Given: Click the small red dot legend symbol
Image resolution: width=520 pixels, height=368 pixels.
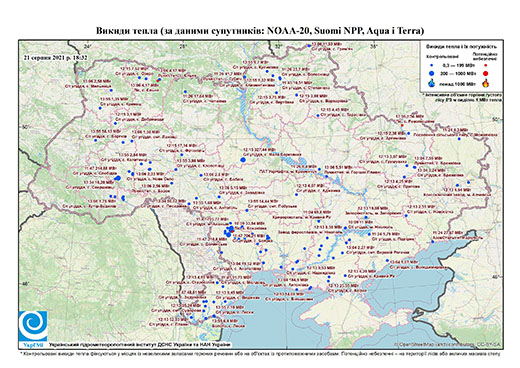Looking at the screenshot, I should 485,65.
